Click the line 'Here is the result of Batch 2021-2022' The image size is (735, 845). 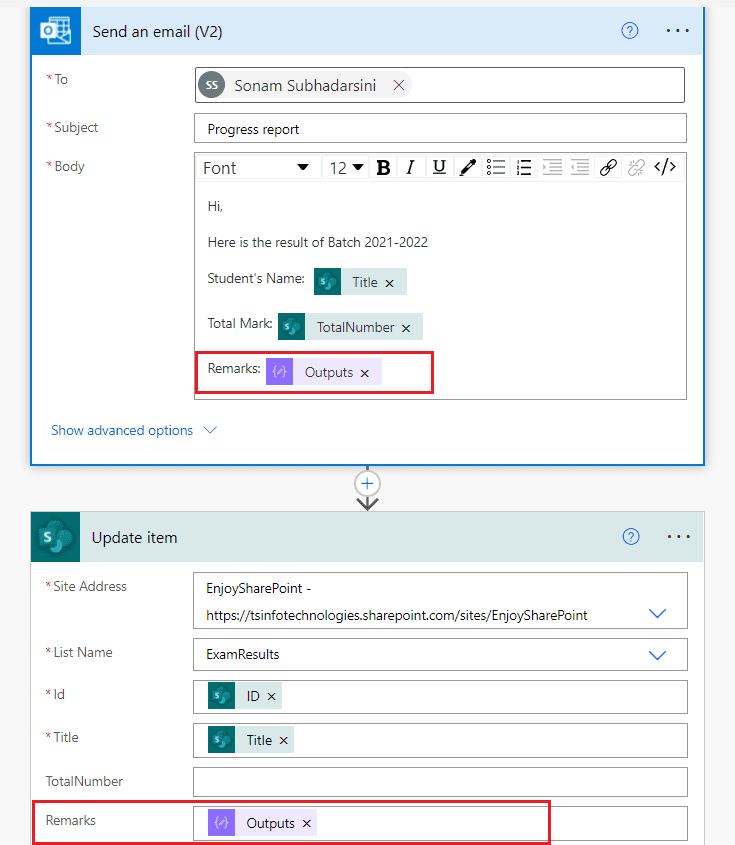pyautogui.click(x=317, y=243)
